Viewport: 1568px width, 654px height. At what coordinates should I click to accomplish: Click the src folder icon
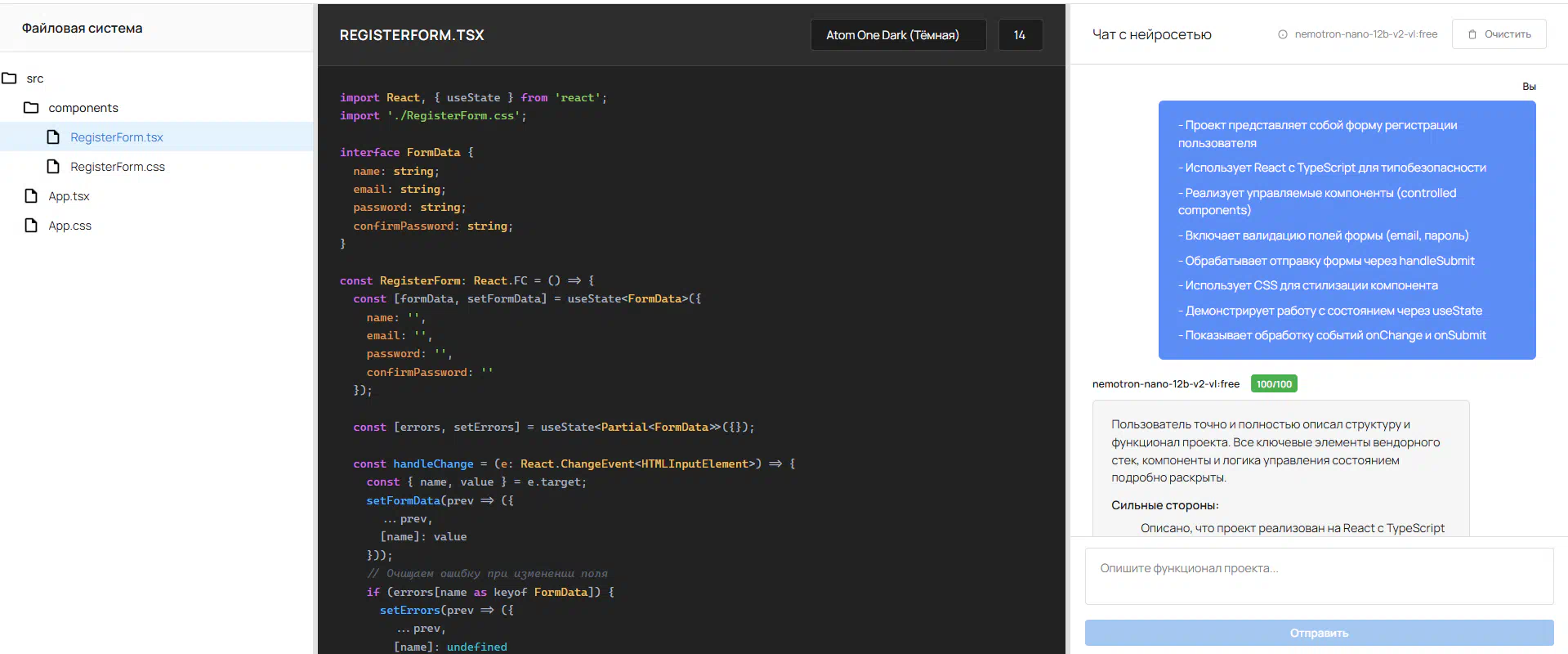click(x=10, y=78)
